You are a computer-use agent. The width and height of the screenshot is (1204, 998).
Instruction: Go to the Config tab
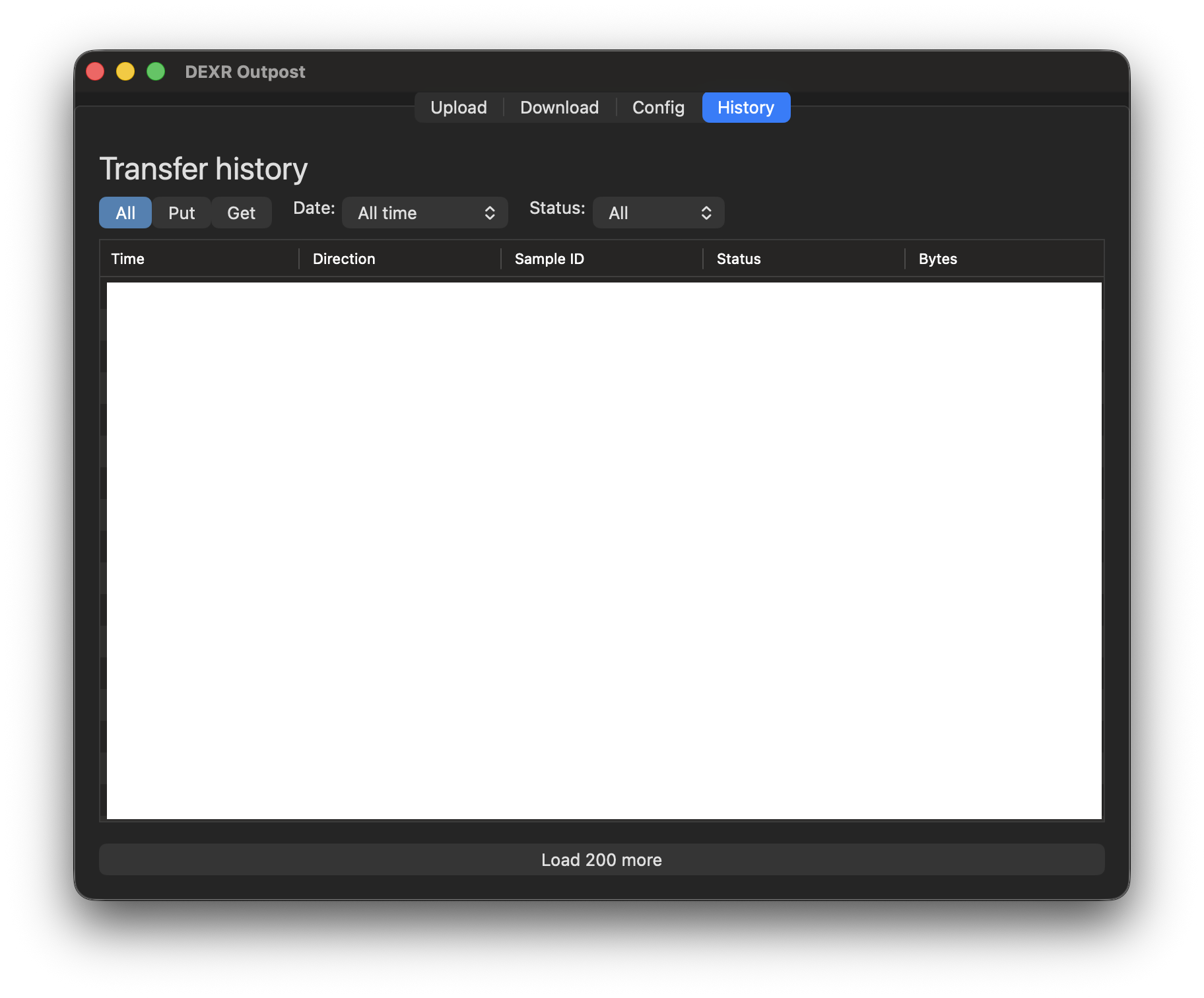point(658,108)
